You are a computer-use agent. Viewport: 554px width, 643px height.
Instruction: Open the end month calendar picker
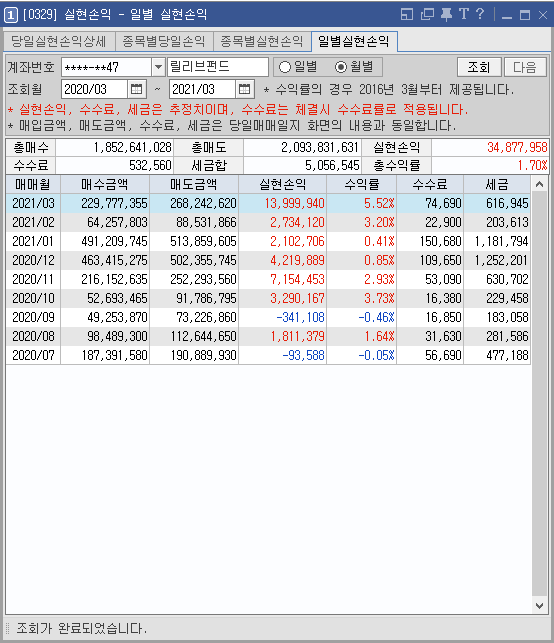coord(244,89)
